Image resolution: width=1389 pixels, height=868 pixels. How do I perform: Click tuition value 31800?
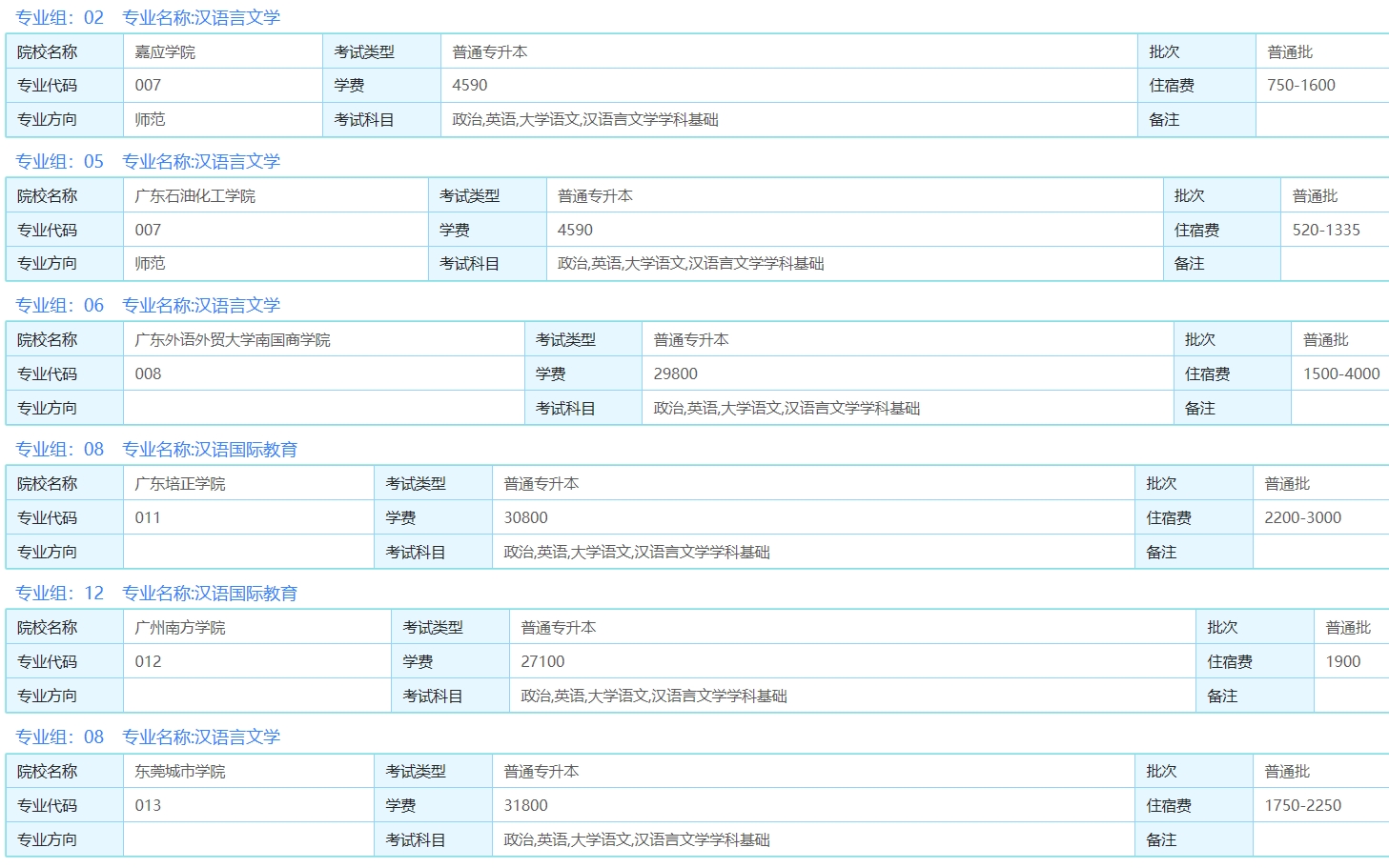pyautogui.click(x=526, y=805)
